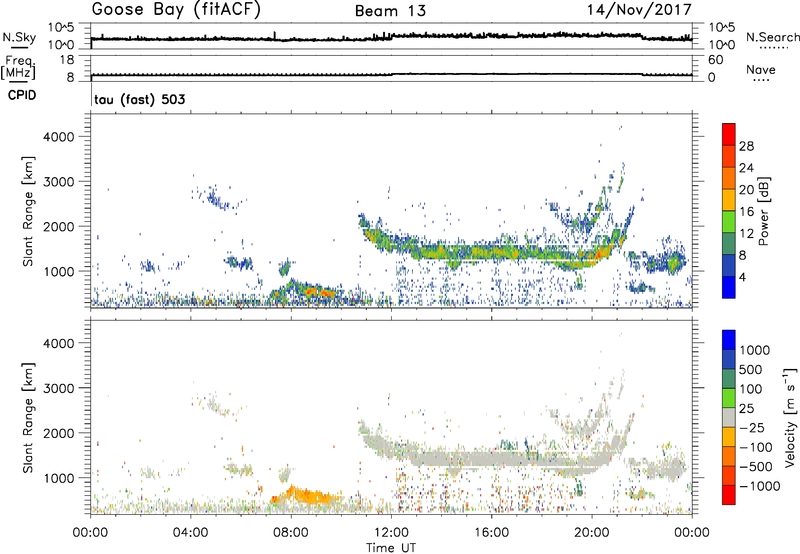Screen dimensions: 800x554
Task: Click the "08:00" time tick label
Action: (x=291, y=533)
